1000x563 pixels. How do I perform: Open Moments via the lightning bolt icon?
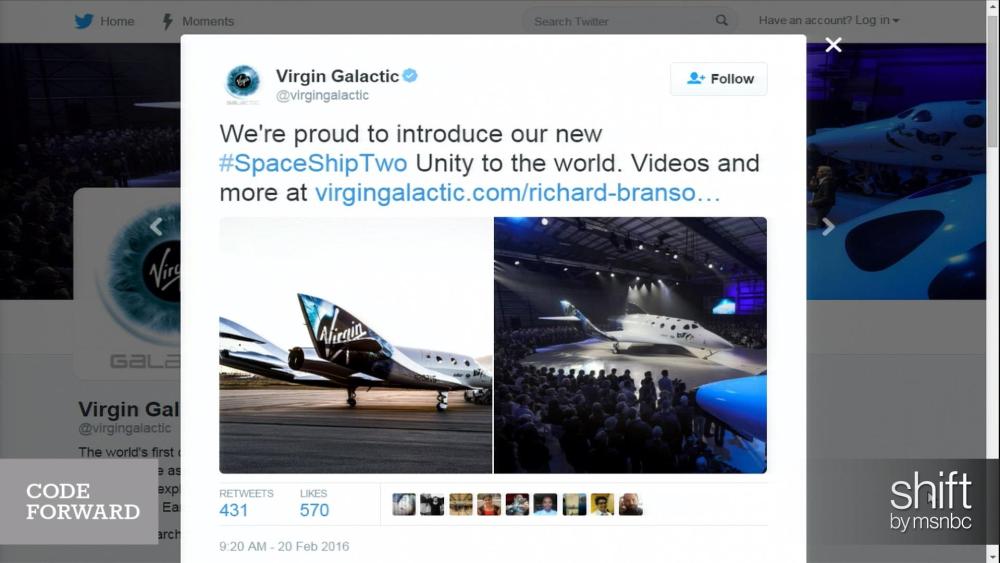point(167,21)
